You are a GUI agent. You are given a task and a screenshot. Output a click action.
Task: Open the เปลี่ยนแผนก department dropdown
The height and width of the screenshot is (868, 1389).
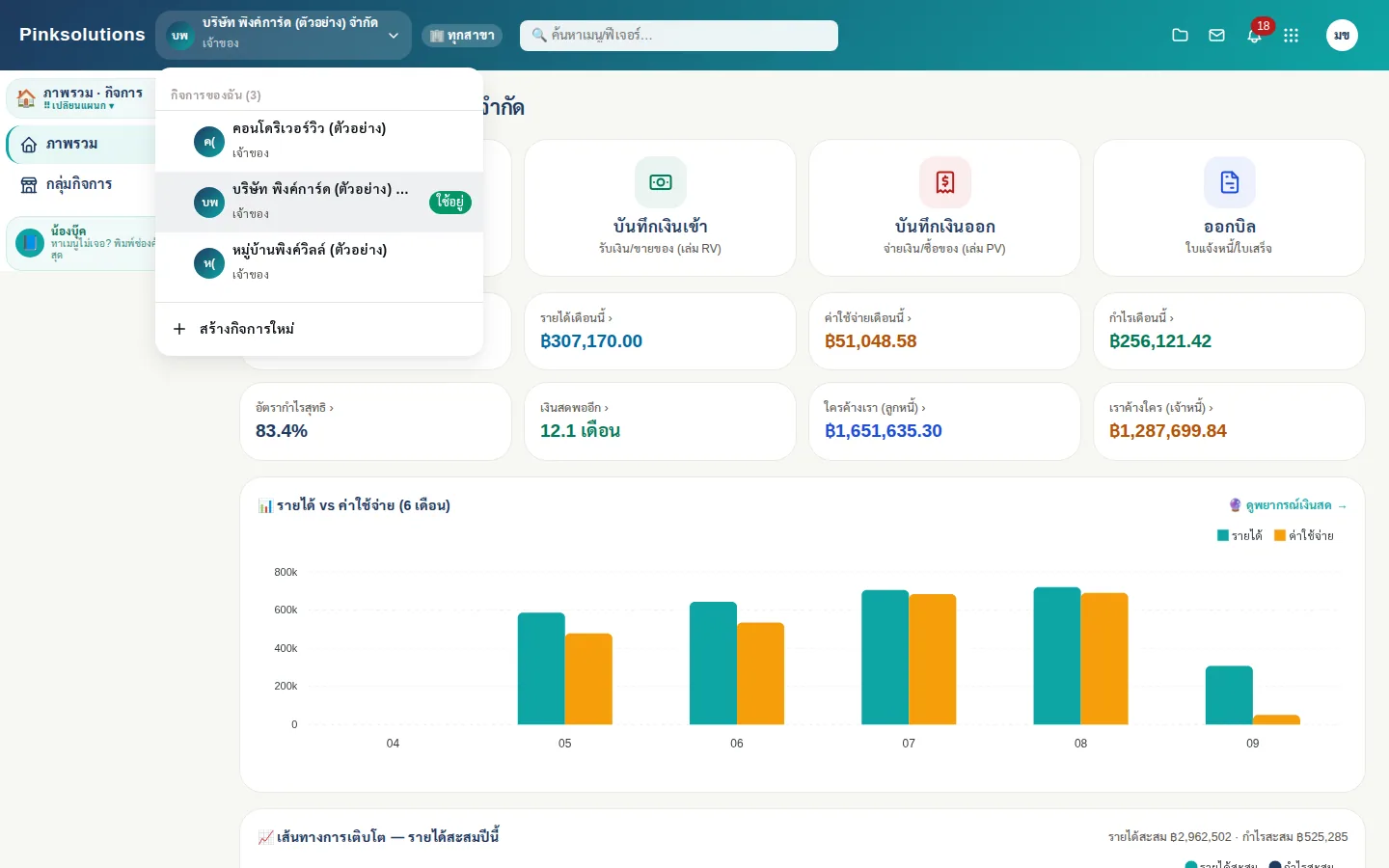[x=79, y=106]
